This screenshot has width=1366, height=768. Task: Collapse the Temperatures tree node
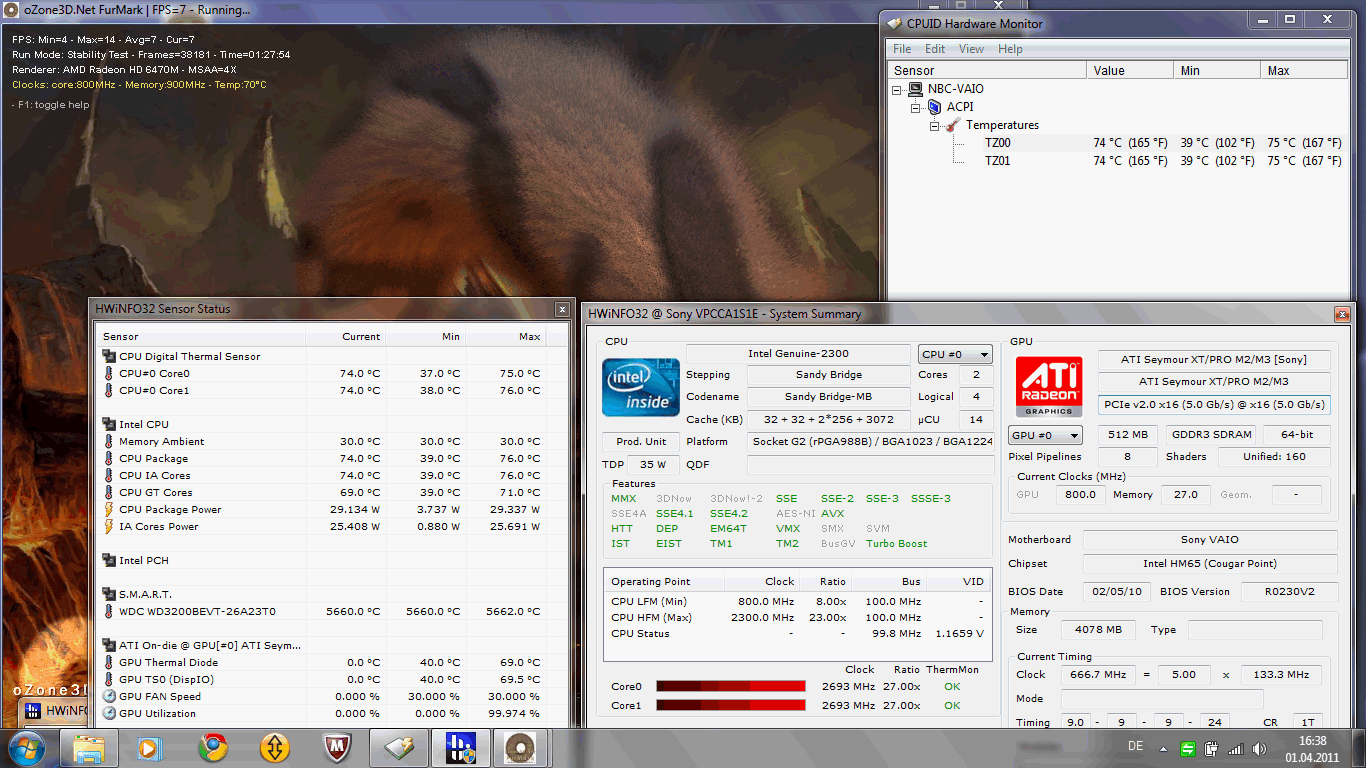[x=934, y=125]
